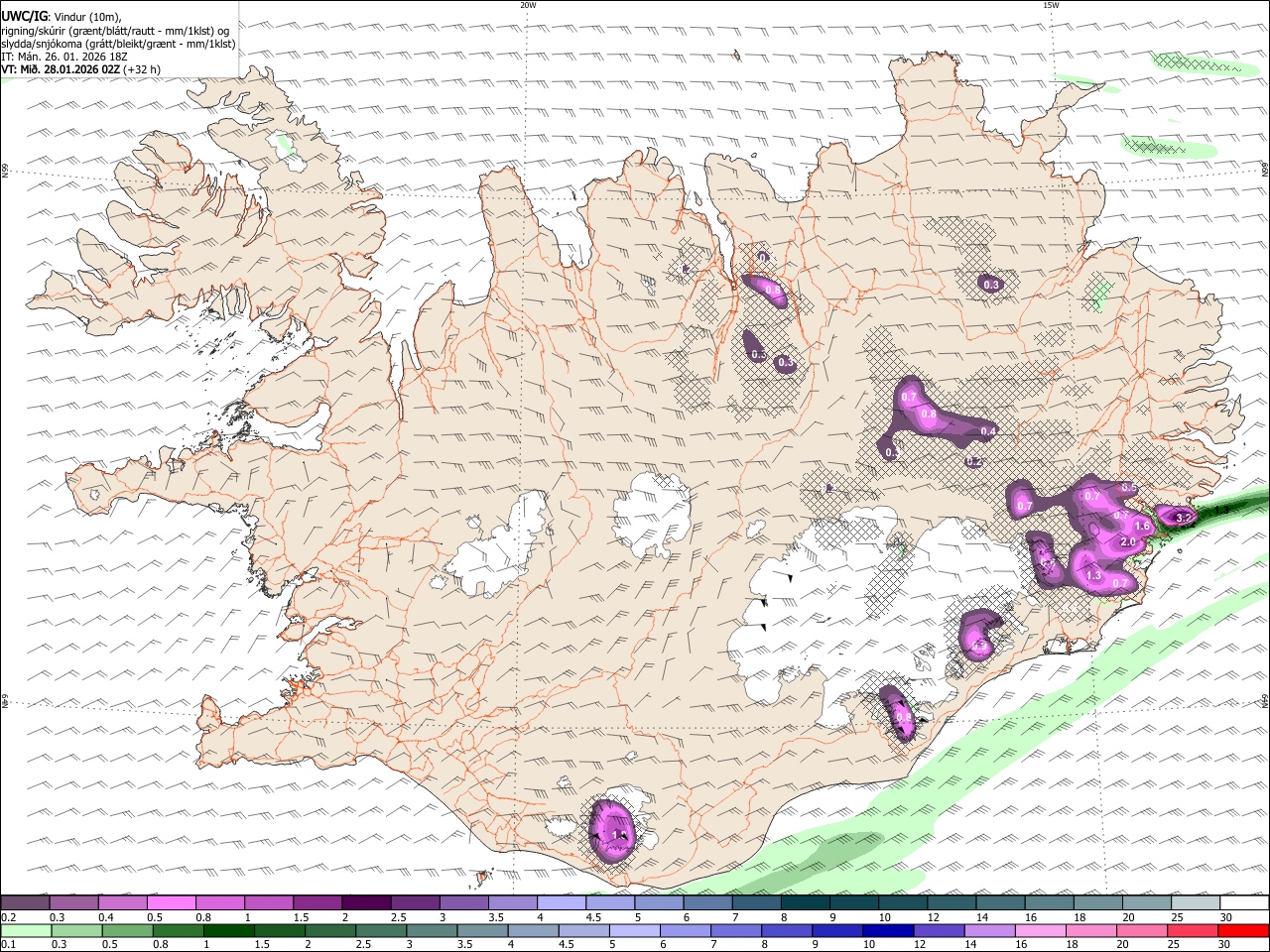The height and width of the screenshot is (952, 1270).
Task: Click the initial time 'IT: Mán. 26. 01. 2026 18Z'
Action: 64,57
